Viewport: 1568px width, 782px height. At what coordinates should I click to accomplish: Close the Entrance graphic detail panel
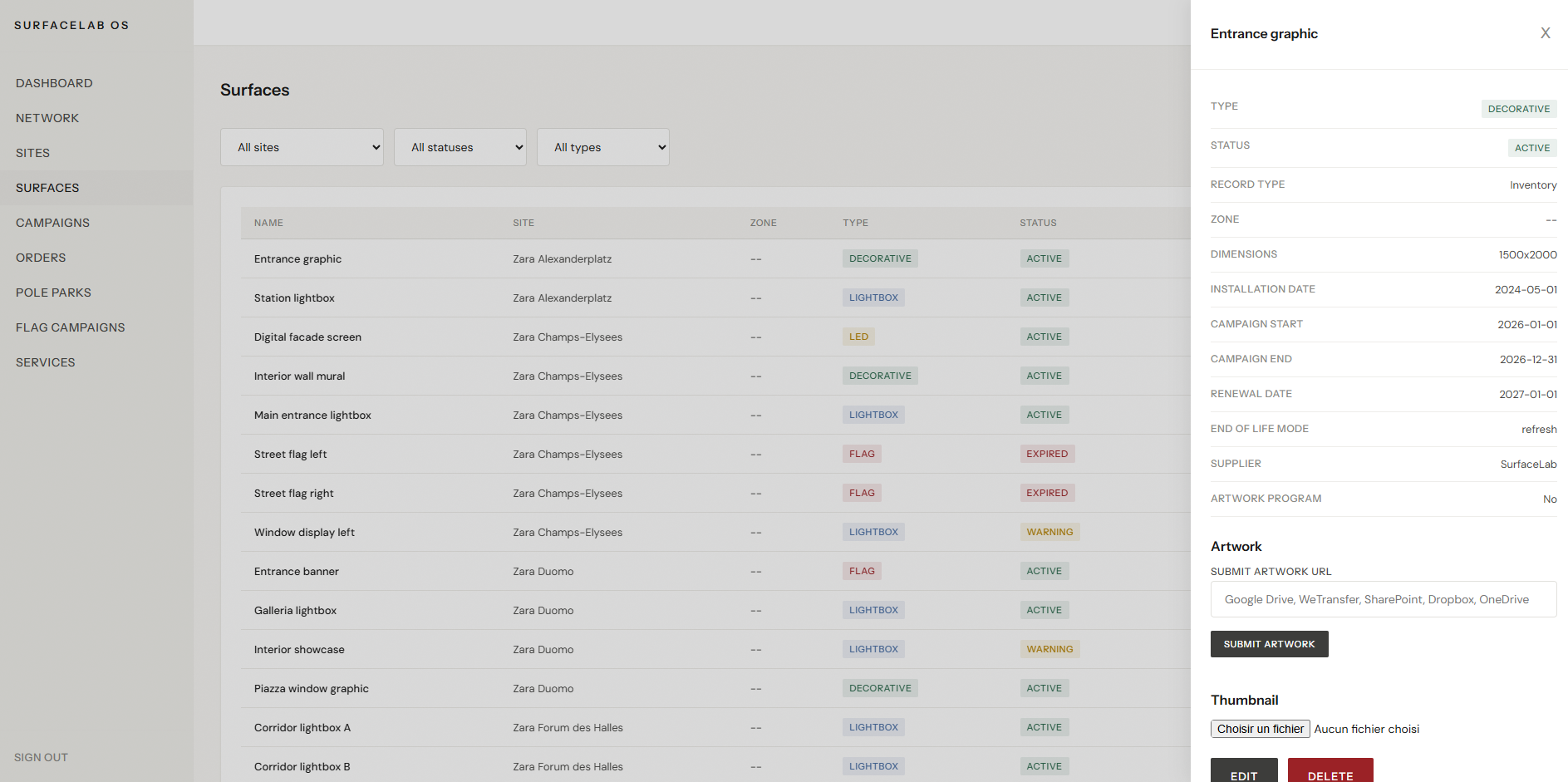1545,33
